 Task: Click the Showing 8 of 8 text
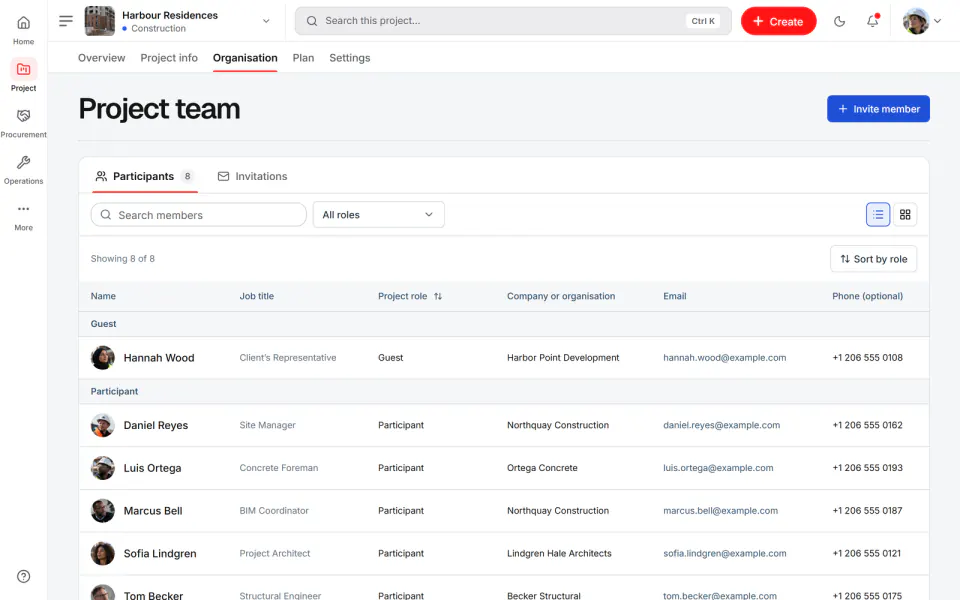122,258
